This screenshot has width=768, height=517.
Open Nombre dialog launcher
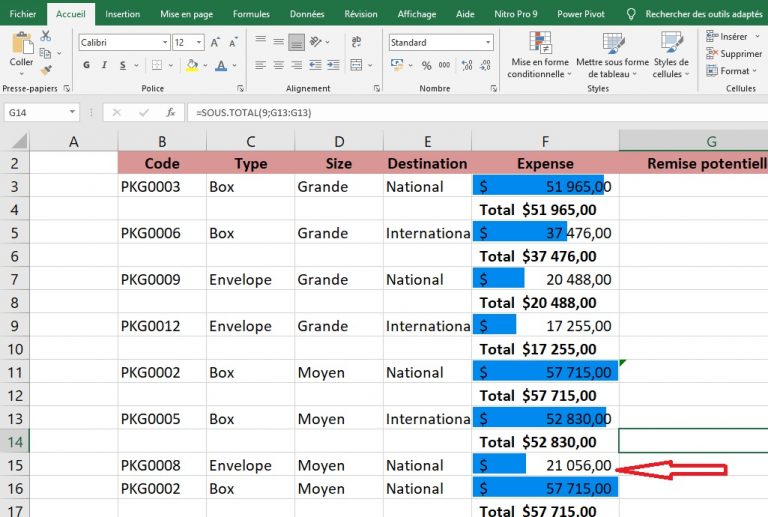494,89
